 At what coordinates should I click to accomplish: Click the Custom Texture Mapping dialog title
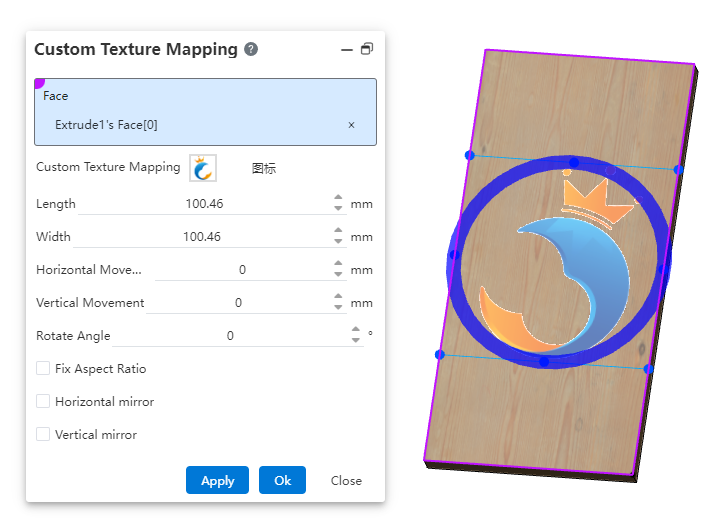point(136,49)
